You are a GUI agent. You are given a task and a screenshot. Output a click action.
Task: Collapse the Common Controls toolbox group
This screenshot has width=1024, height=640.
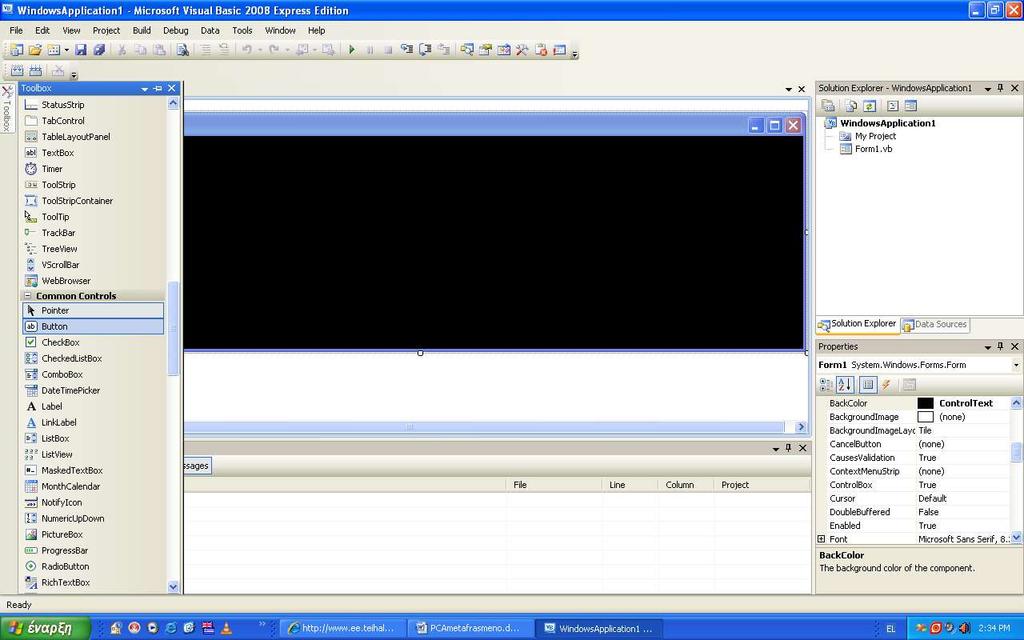(28, 296)
